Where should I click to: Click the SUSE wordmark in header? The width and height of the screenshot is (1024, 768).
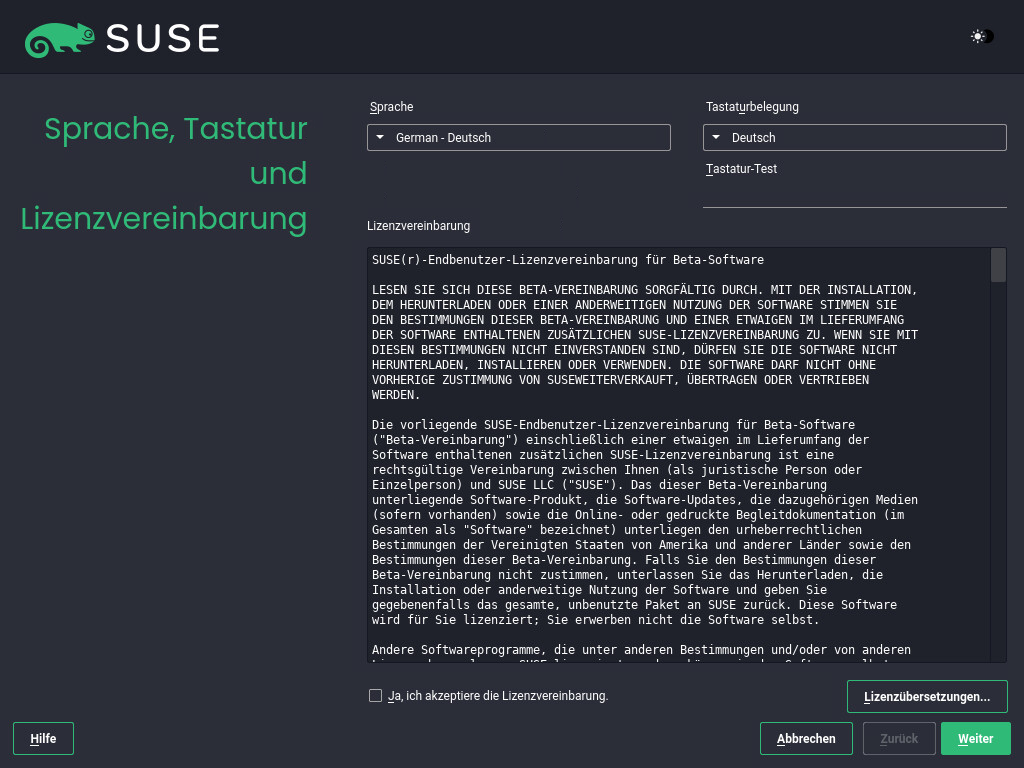click(x=162, y=38)
